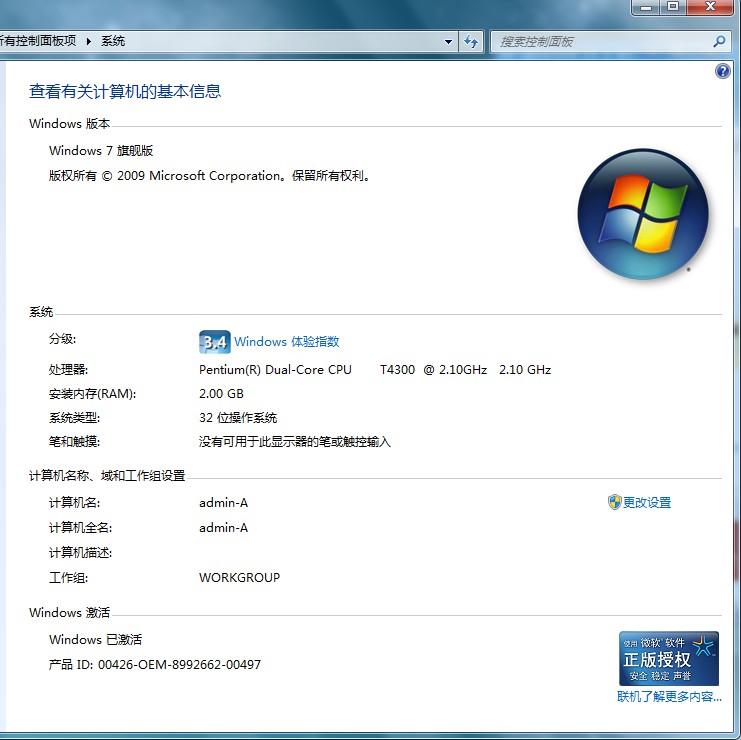Screen dimensions: 741x740
Task: Click the Windows 已激活 text
Action: 95,639
